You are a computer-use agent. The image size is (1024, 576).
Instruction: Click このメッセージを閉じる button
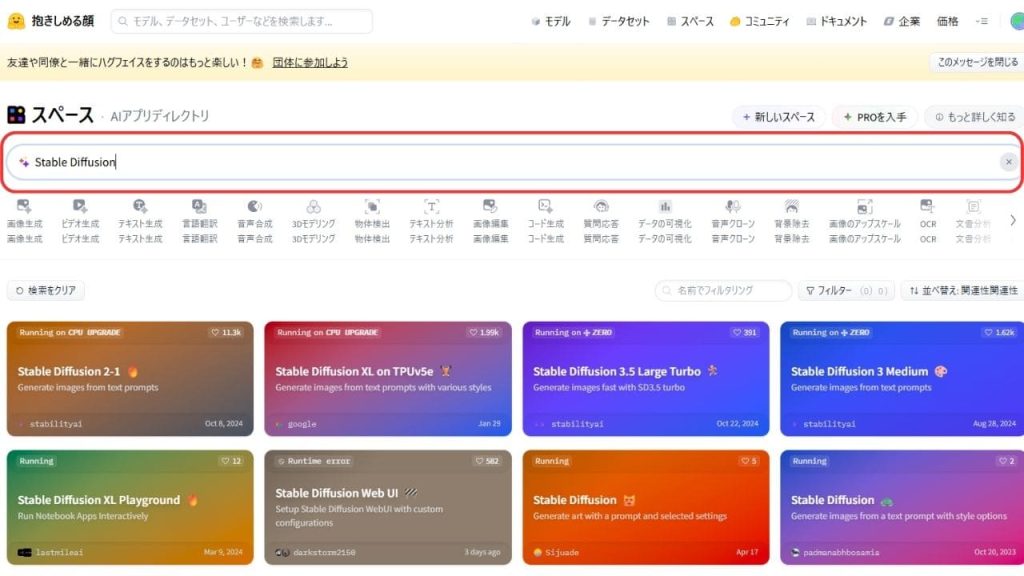(977, 62)
